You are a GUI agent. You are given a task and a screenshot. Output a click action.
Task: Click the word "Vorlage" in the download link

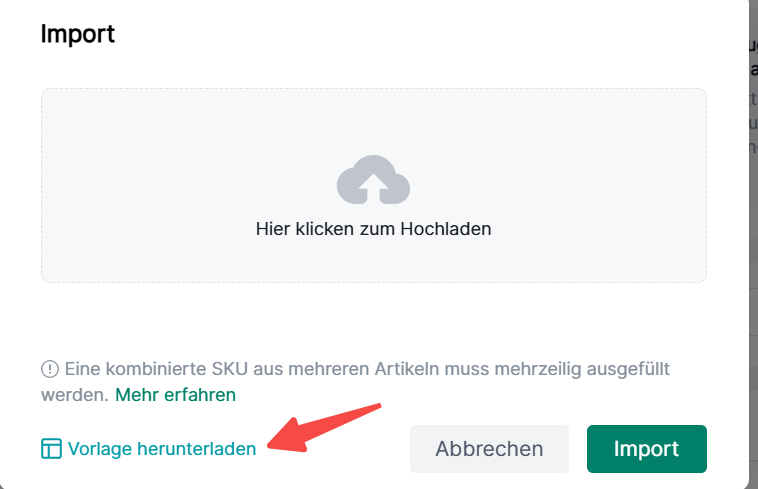pos(98,449)
